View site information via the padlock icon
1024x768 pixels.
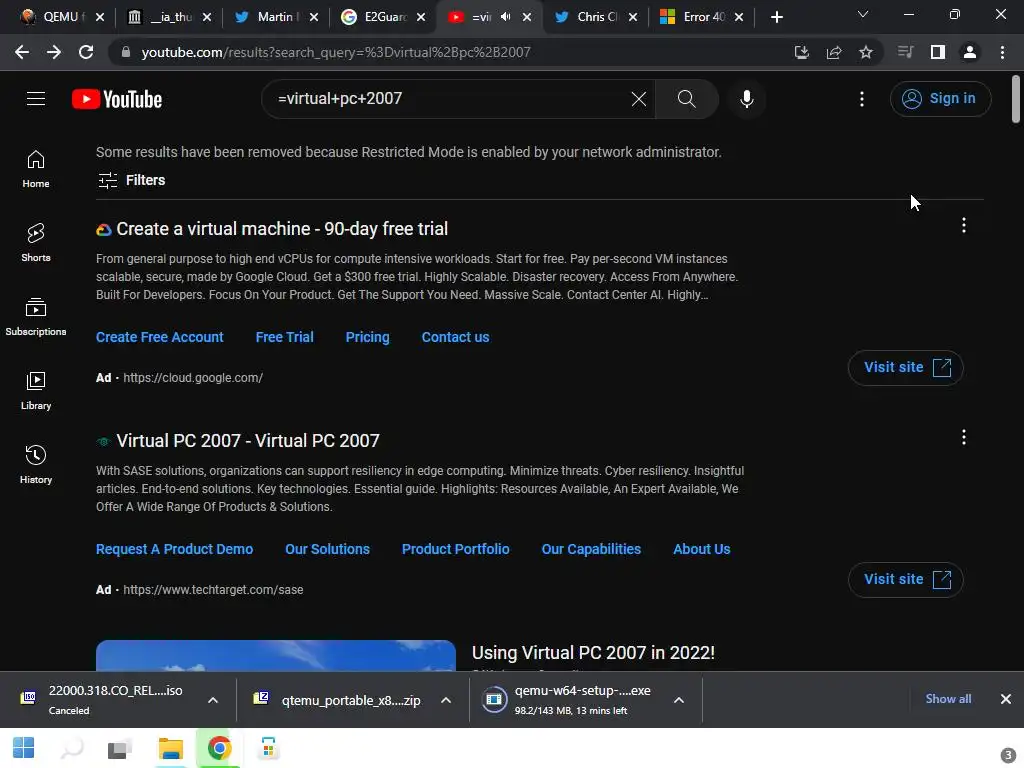126,52
